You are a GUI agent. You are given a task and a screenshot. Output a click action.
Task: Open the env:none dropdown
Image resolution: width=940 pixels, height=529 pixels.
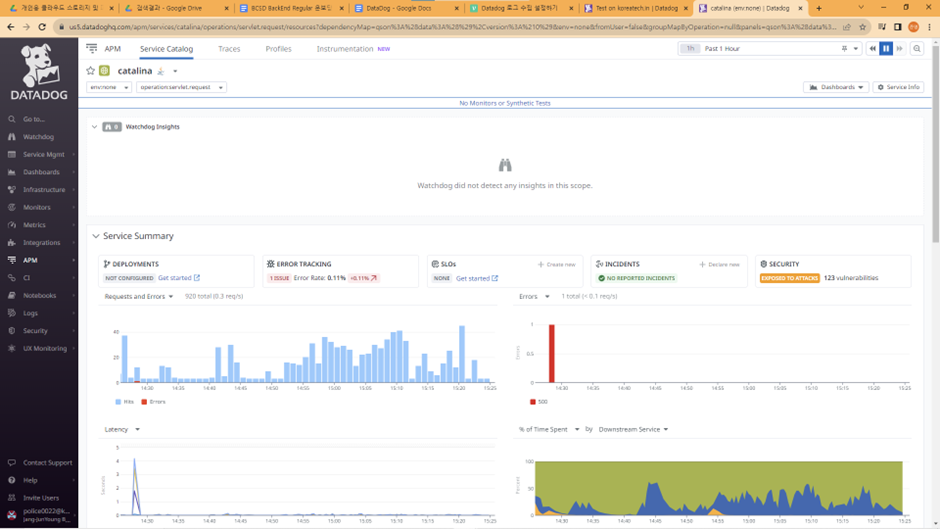pos(109,87)
